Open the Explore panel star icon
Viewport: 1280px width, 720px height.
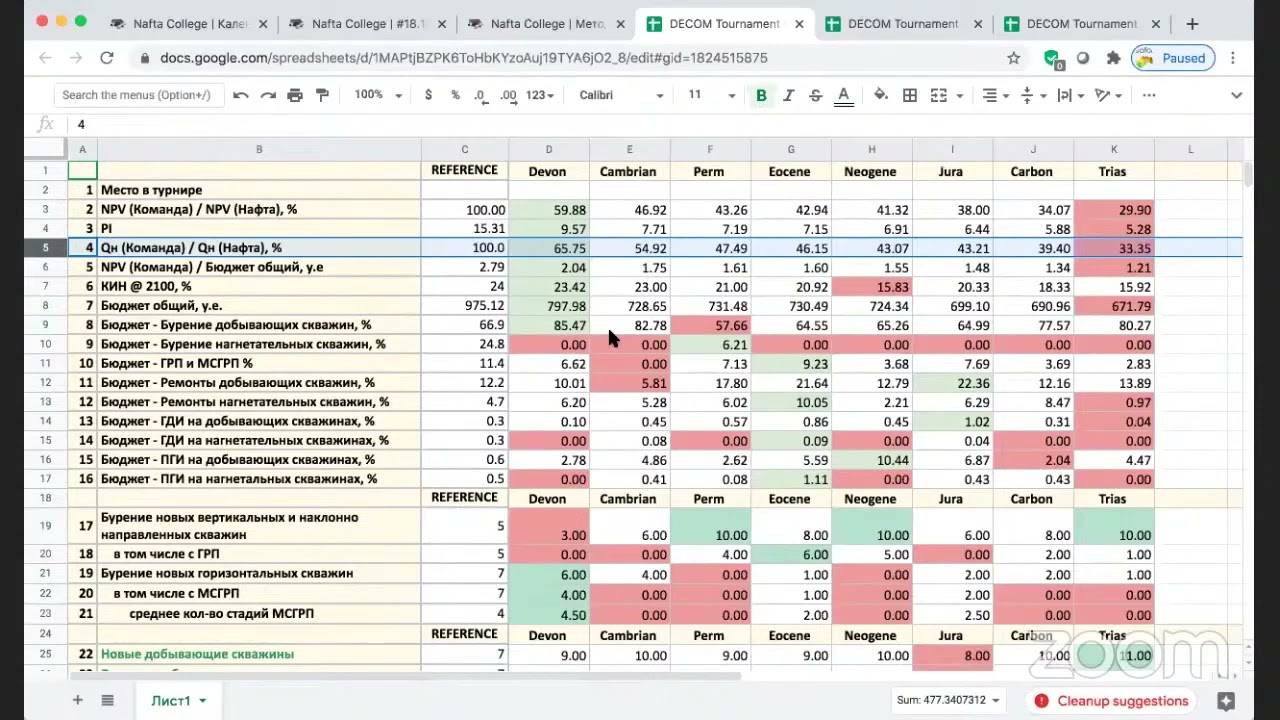click(x=1226, y=701)
